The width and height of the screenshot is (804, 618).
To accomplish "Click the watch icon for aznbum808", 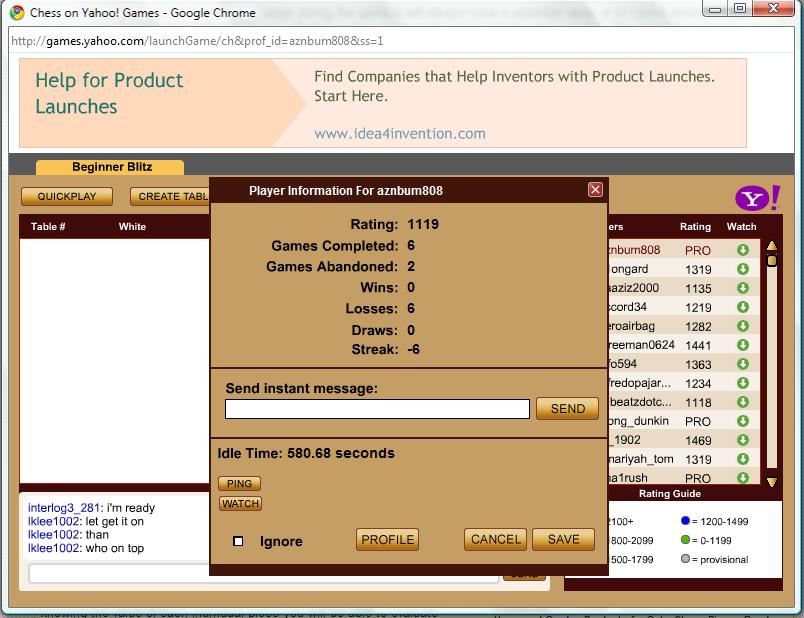I will [742, 250].
